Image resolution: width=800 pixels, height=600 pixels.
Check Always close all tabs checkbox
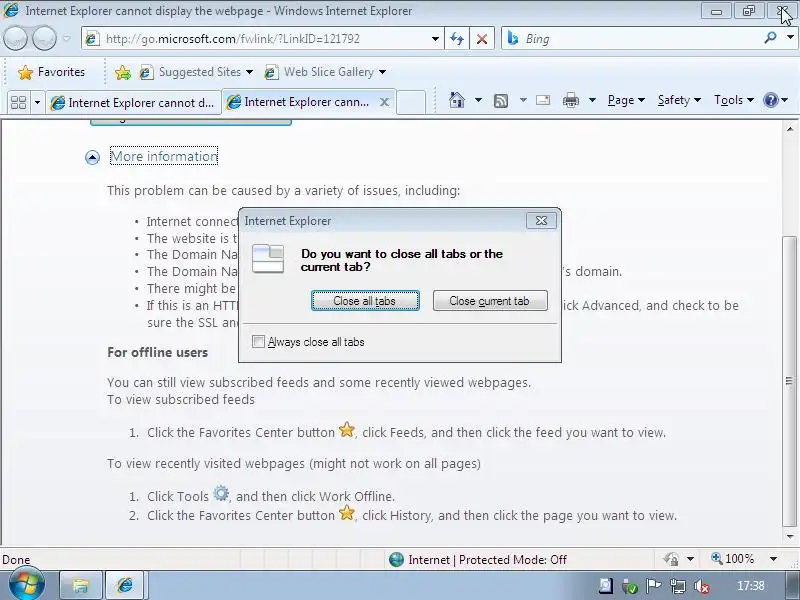259,341
